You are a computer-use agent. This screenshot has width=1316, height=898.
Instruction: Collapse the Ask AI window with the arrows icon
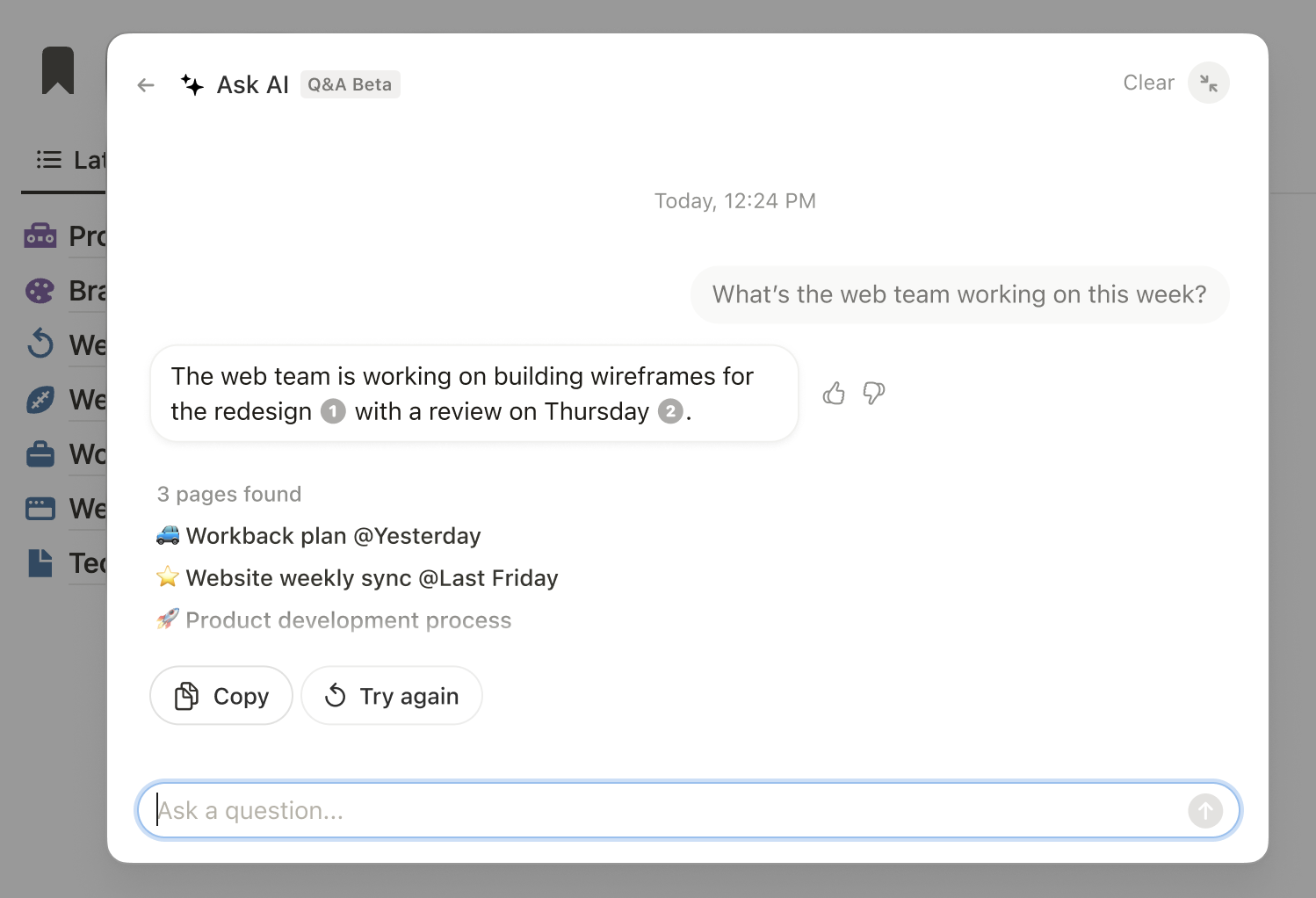pos(1209,83)
